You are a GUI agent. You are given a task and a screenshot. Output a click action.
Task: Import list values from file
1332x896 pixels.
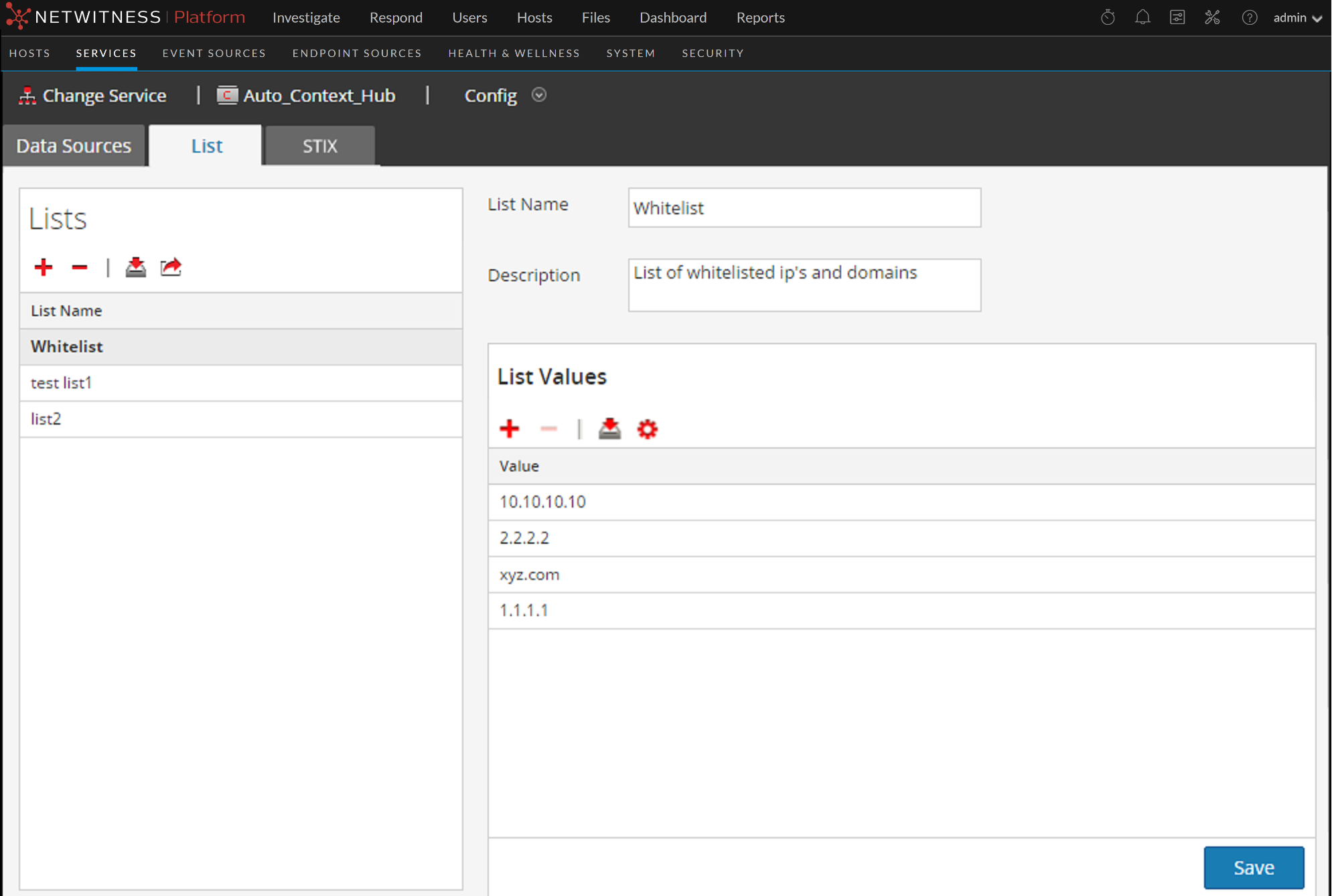(x=609, y=429)
